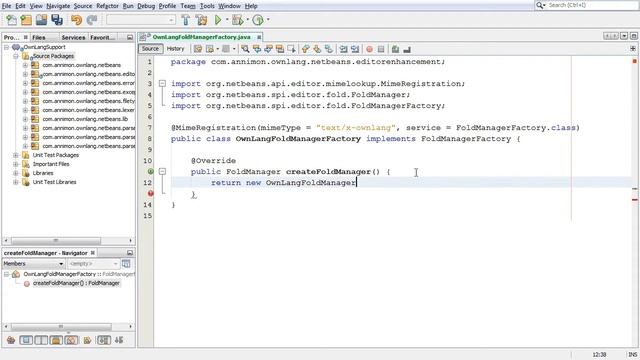Click the New Project toolbar icon
This screenshot has width=640, height=360.
coord(26,20)
